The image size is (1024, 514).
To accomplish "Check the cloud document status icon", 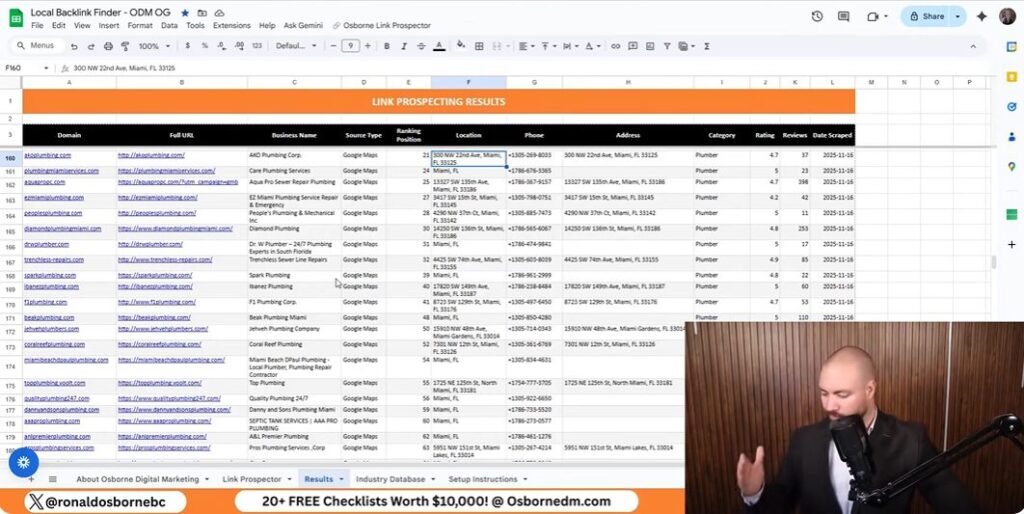I will 219,13.
